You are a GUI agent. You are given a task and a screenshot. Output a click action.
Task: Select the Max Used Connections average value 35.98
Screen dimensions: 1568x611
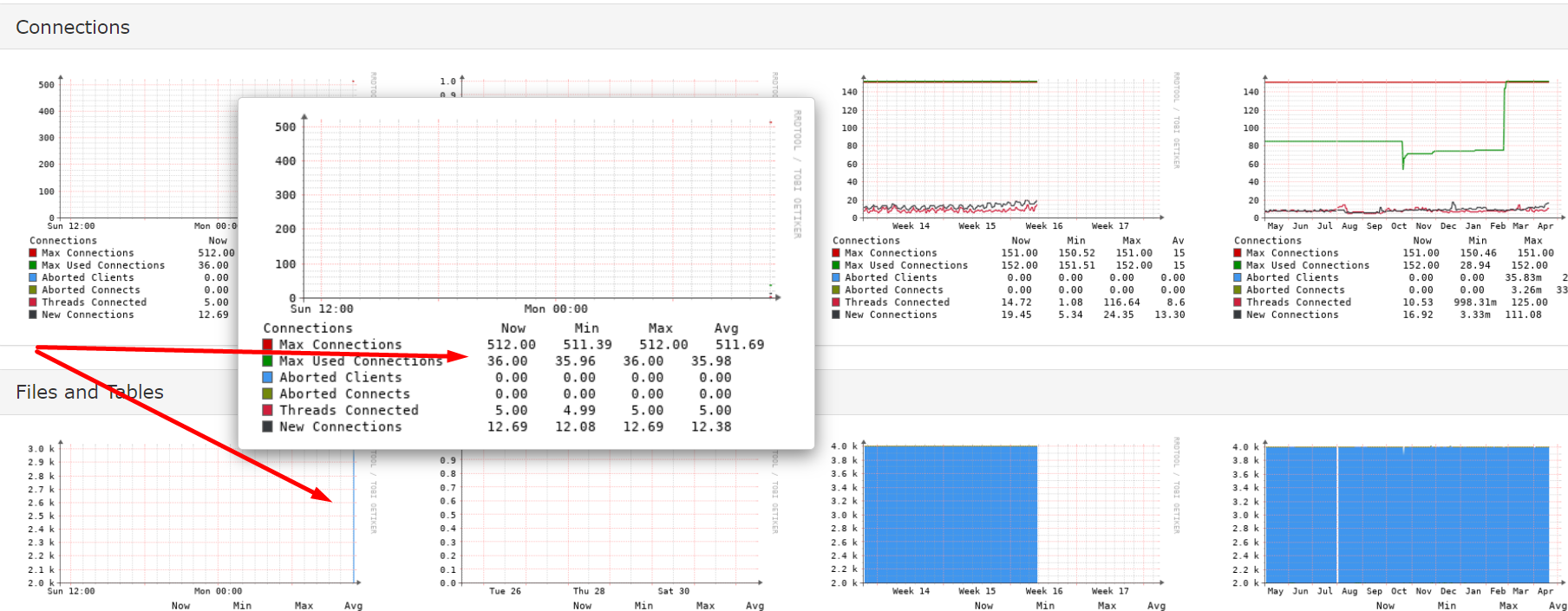pyautogui.click(x=711, y=361)
